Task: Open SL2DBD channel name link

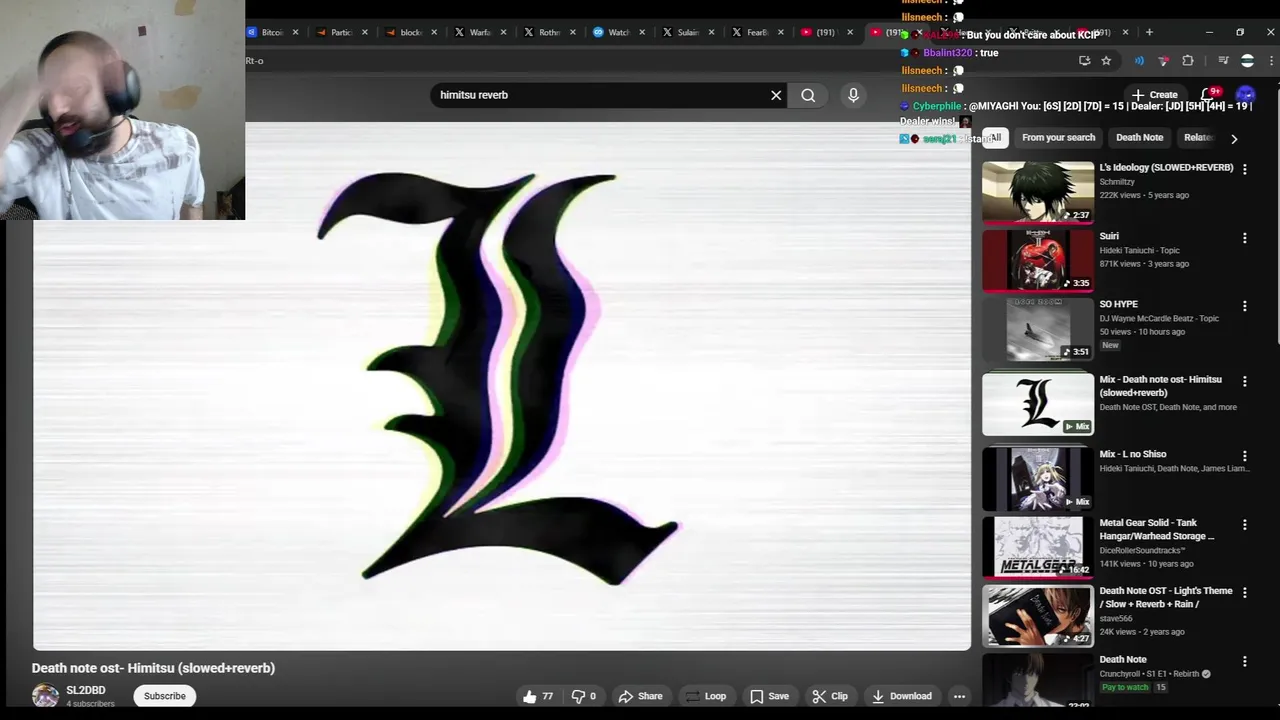Action: [x=85, y=690]
